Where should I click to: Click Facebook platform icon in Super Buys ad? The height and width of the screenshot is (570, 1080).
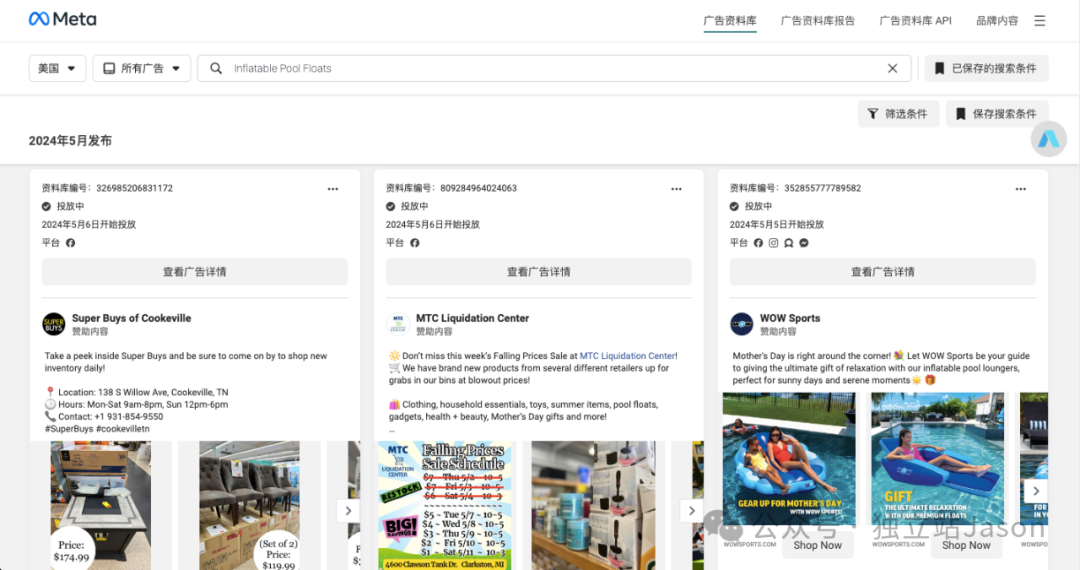(x=70, y=242)
